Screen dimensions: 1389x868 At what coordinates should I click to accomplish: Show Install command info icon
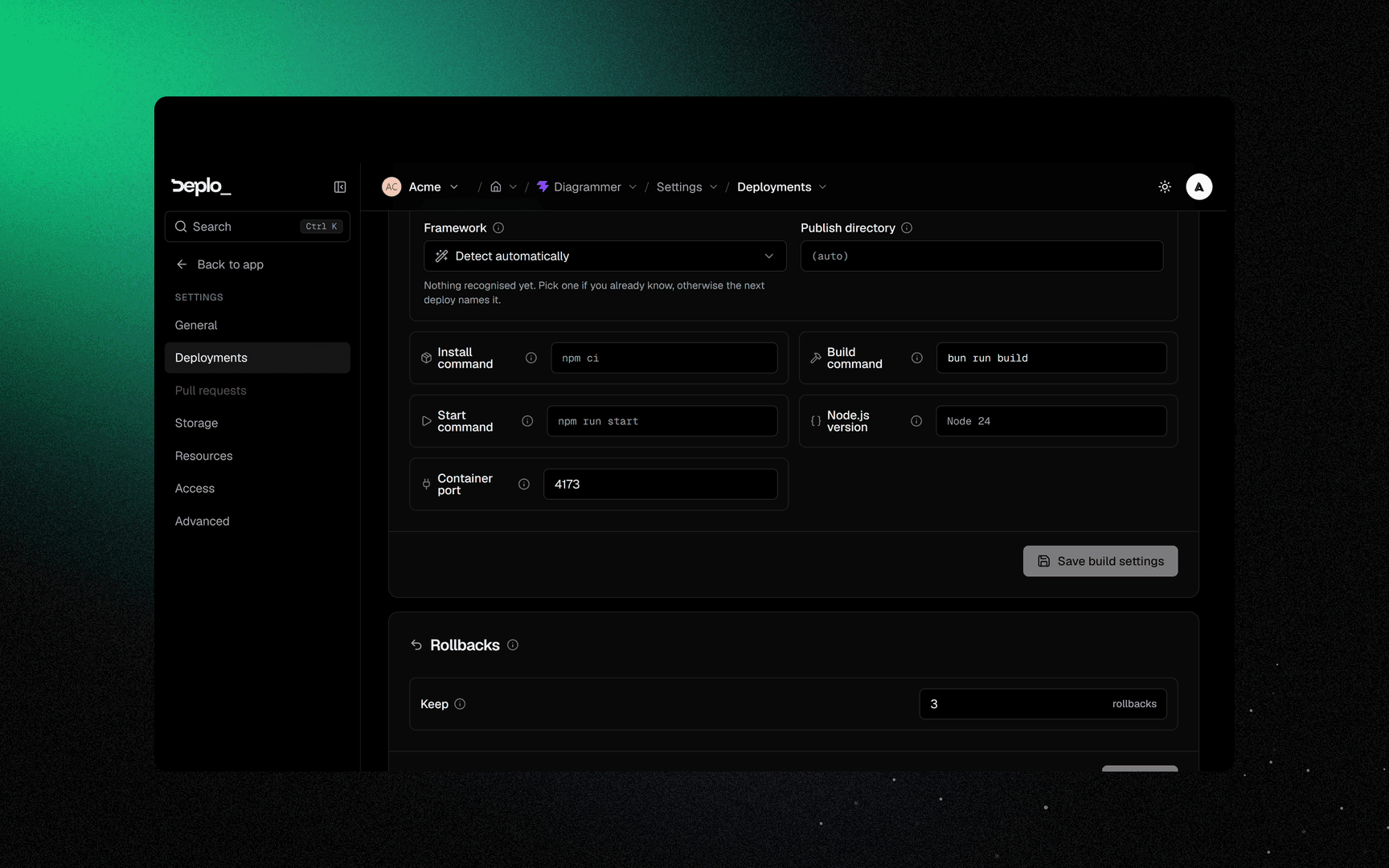tap(531, 358)
